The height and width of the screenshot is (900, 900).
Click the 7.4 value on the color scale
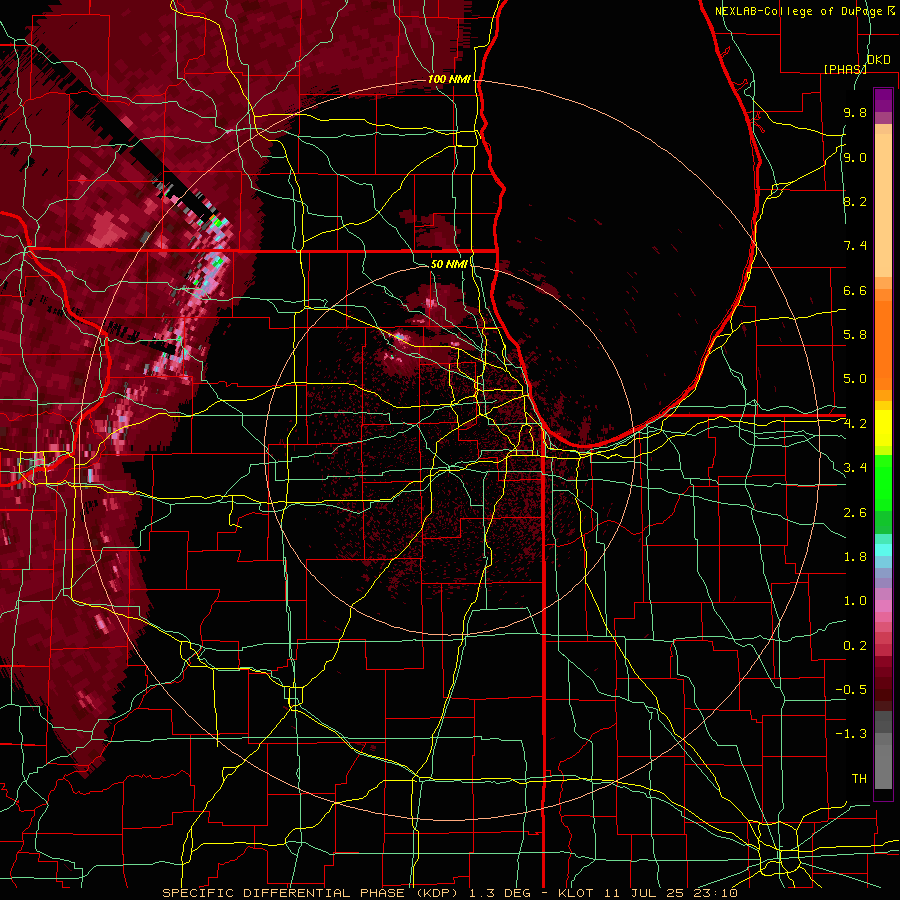pyautogui.click(x=855, y=246)
